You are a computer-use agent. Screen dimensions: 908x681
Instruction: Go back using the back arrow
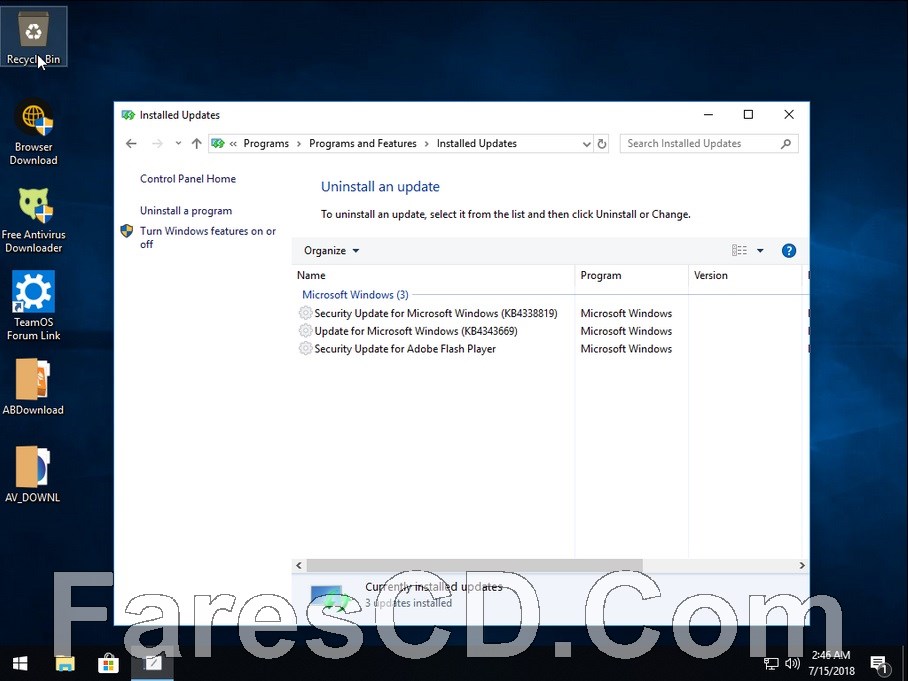pos(131,144)
